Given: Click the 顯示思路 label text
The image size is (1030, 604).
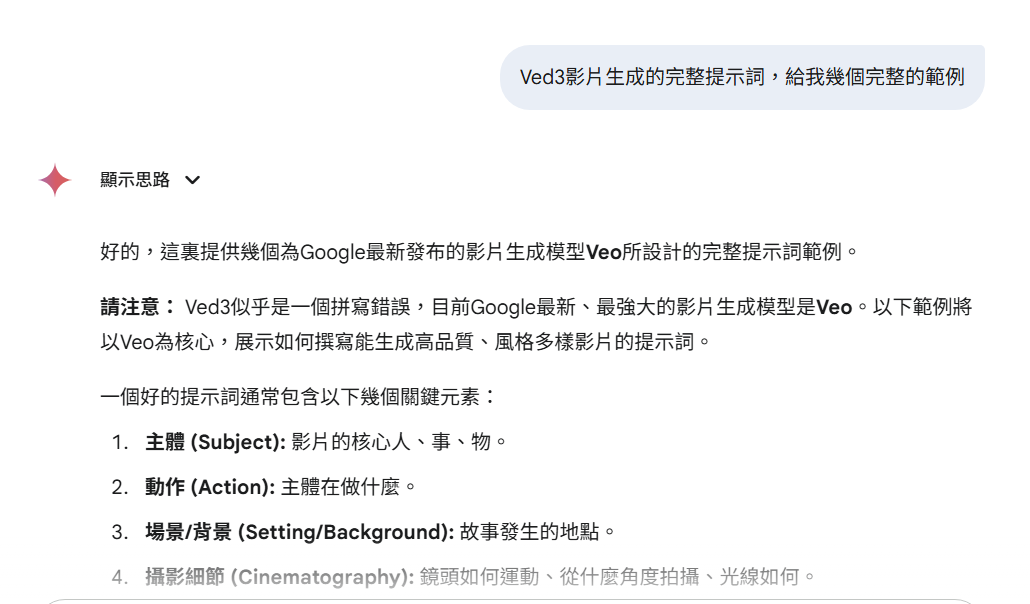Looking at the screenshot, I should 135,179.
